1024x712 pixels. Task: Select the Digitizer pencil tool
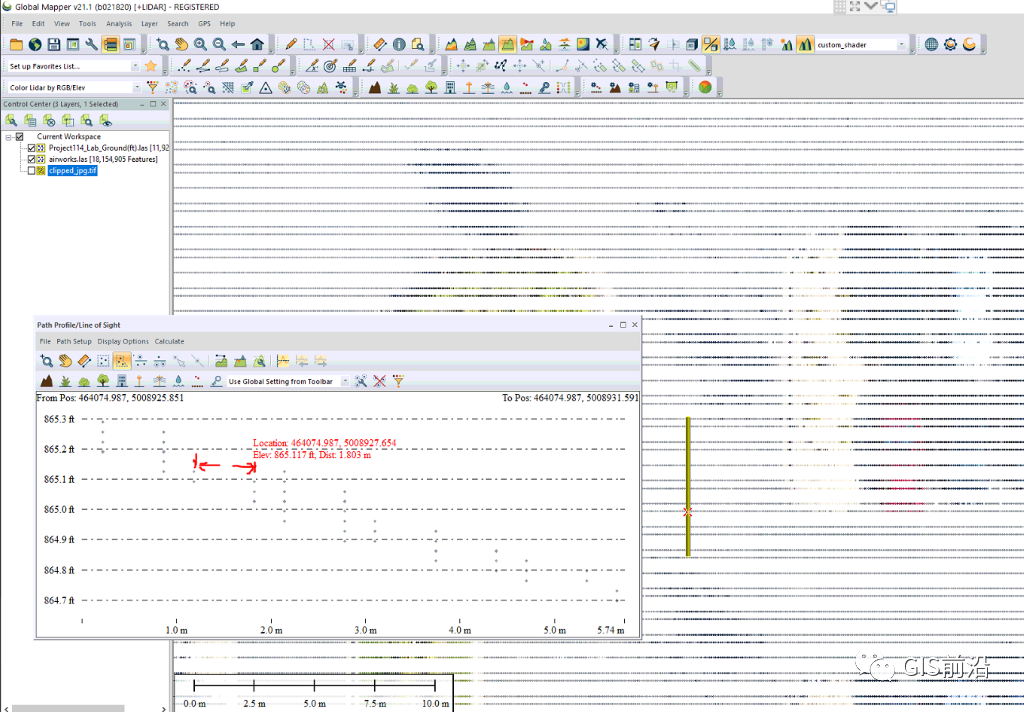tap(291, 44)
